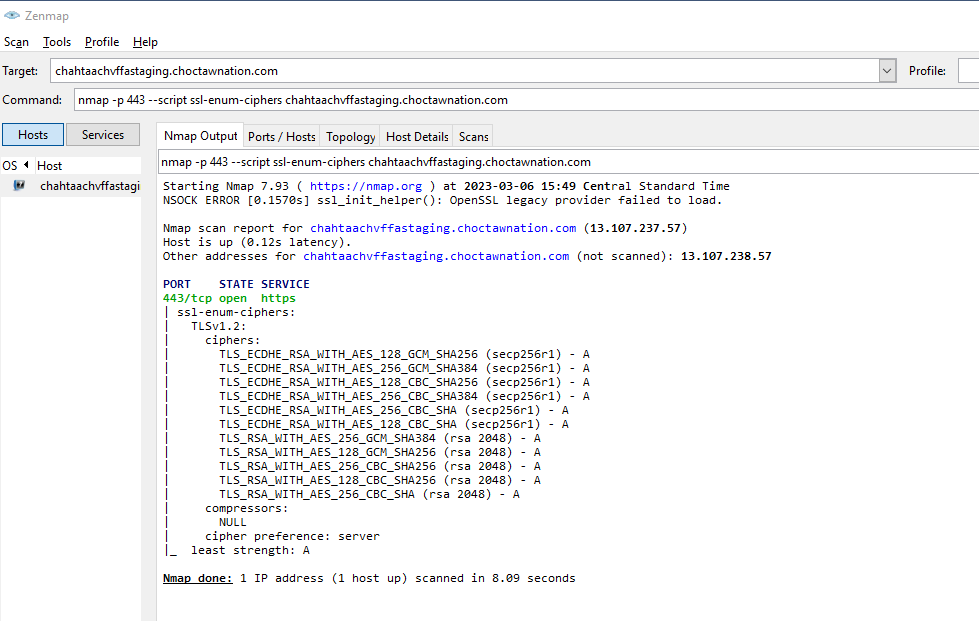Click the NSOCK ERROR line
This screenshot has height=621, width=979.
click(442, 200)
